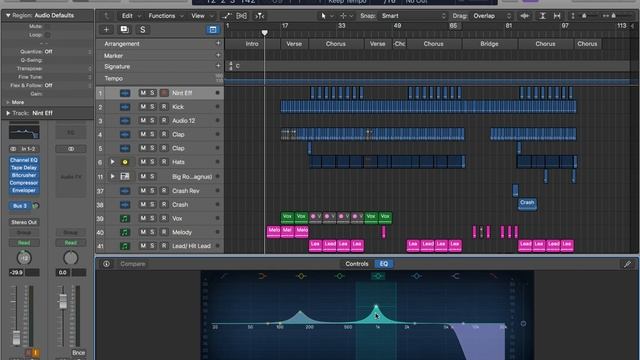Screen dimensions: 640x360
Task: Select the Intro arrangement marker
Action: click(x=252, y=44)
